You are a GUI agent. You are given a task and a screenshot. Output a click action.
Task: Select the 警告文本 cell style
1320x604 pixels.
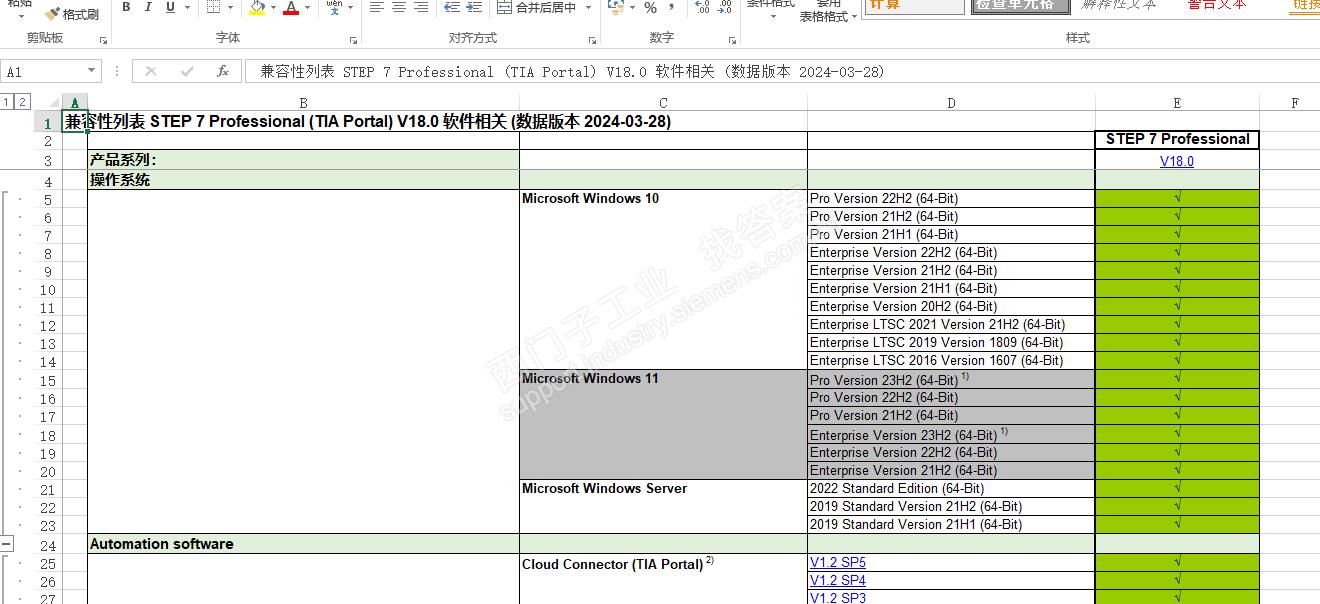tap(1217, 6)
